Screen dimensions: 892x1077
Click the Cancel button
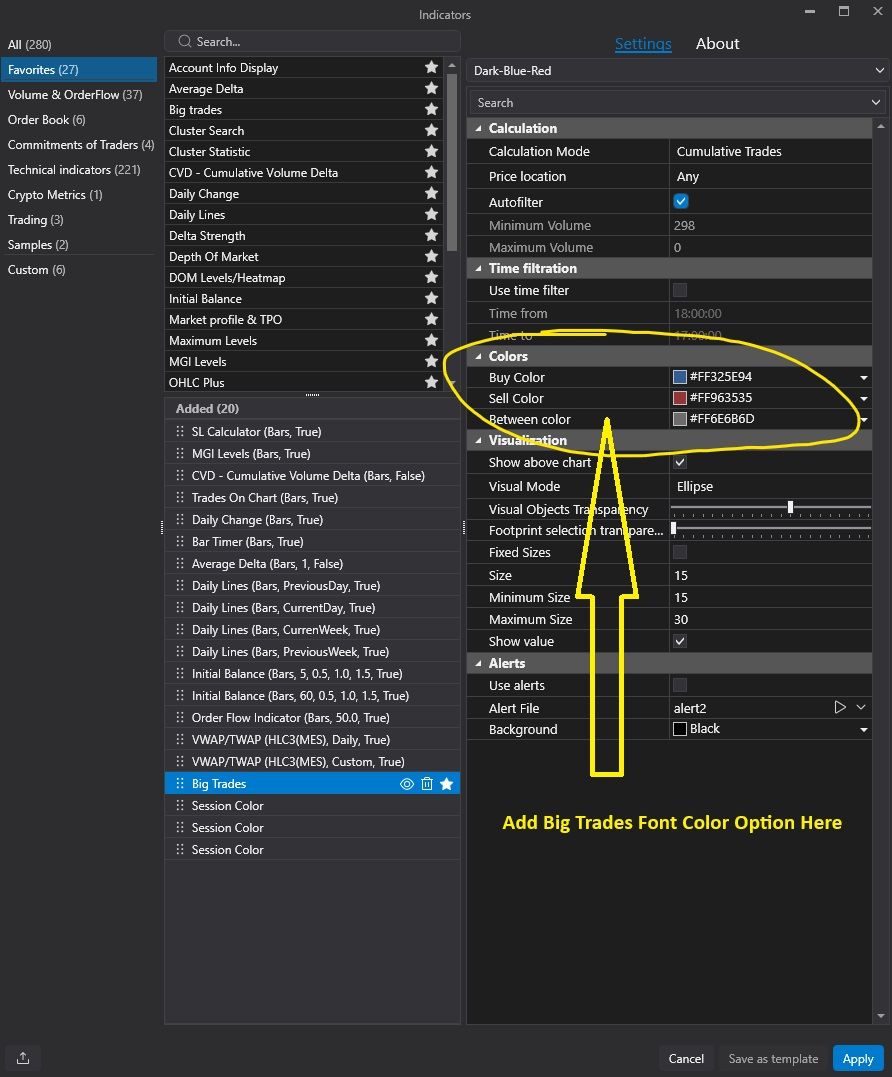click(x=686, y=1058)
